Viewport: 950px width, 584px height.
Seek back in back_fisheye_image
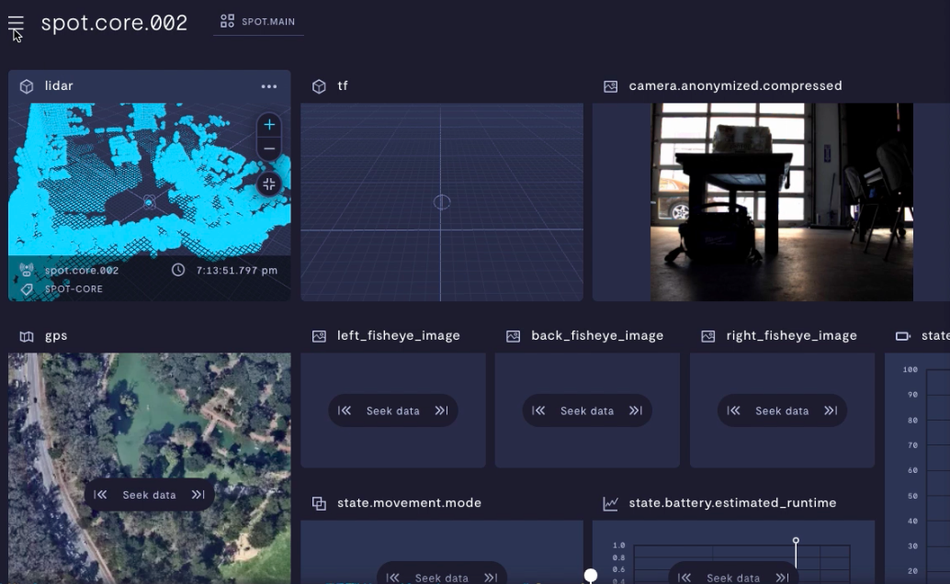point(538,411)
